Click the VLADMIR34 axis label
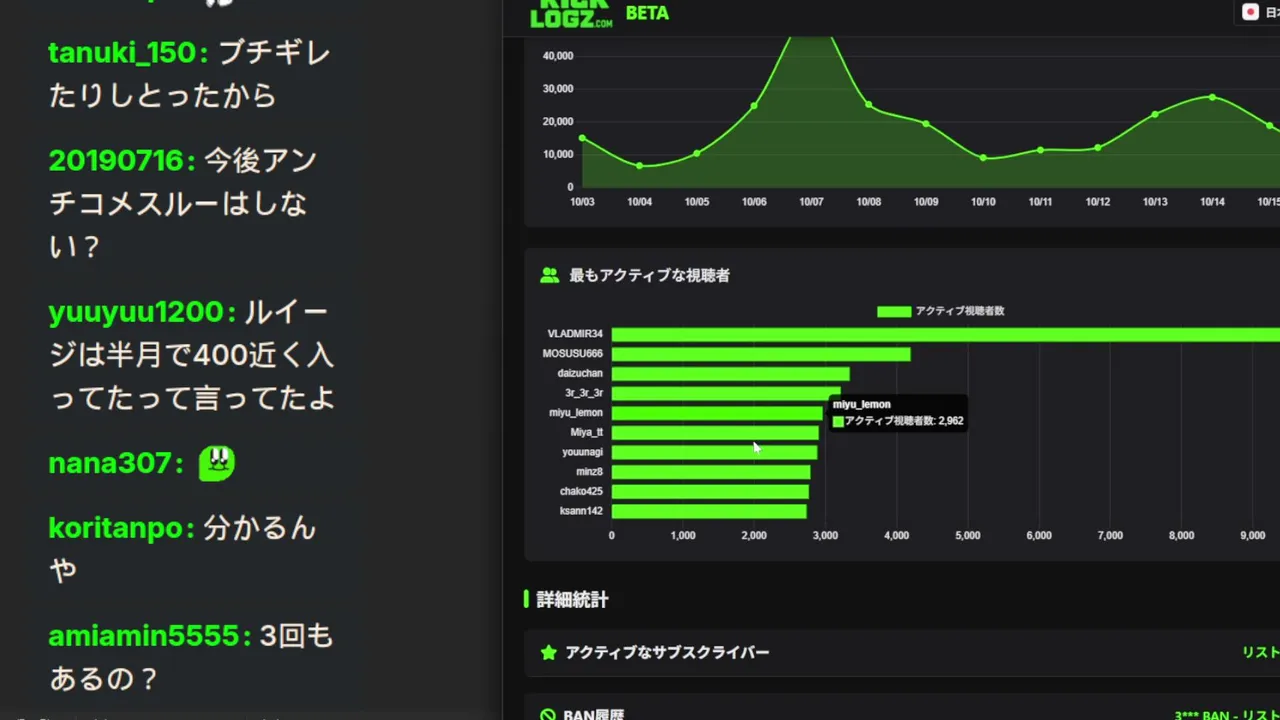 575,334
